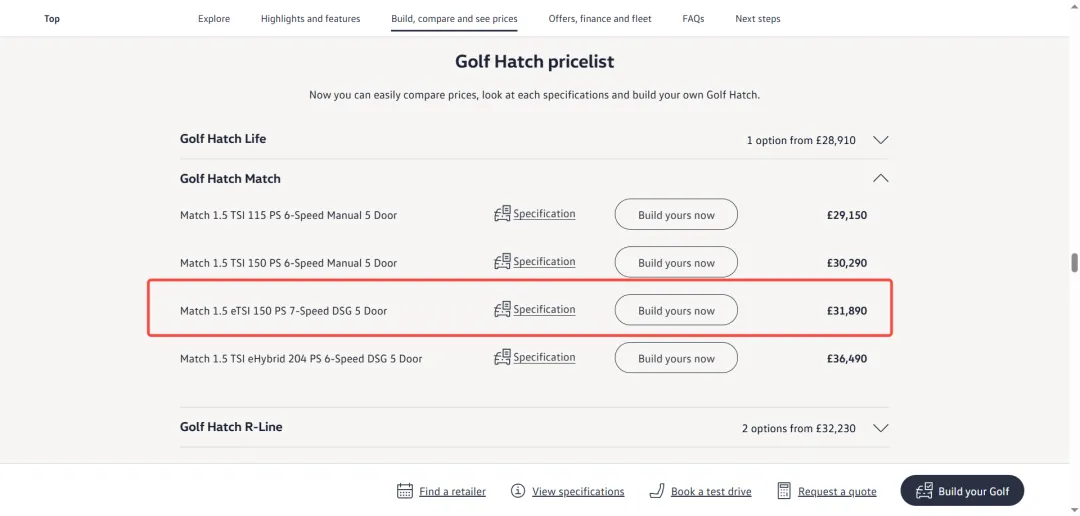1080x516 pixels.
Task: Switch to Offers, finance and fleet tab
Action: pyautogui.click(x=599, y=19)
